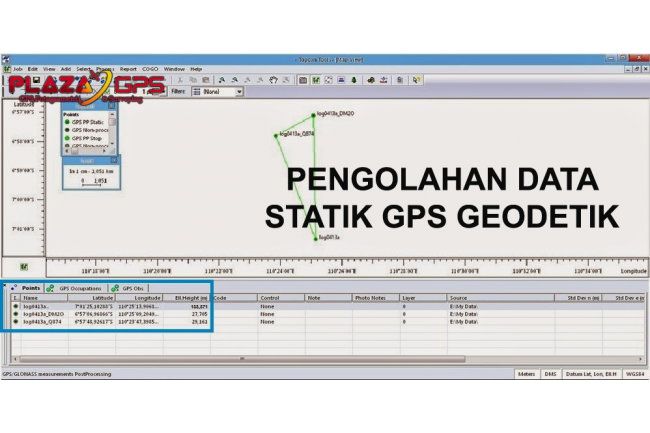The width and height of the screenshot is (650, 433).
Task: Select point log0413a_Q874 on the map
Action: 276,134
